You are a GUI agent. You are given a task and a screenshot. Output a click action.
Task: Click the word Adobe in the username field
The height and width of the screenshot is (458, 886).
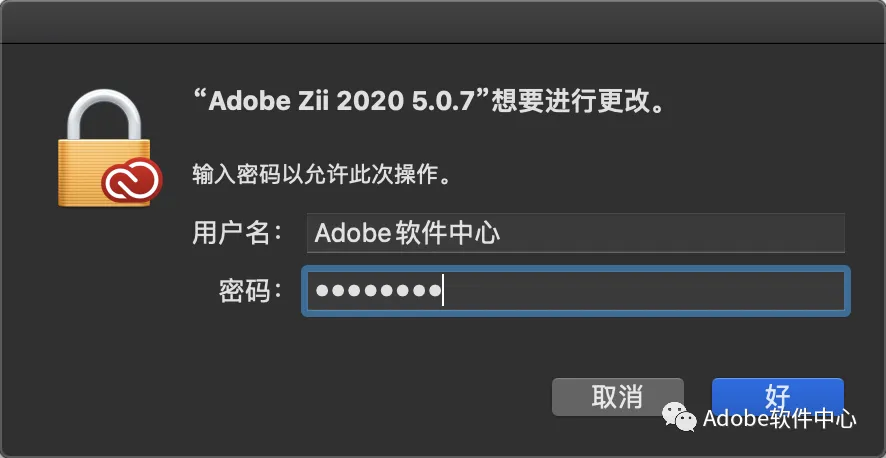[x=345, y=234]
